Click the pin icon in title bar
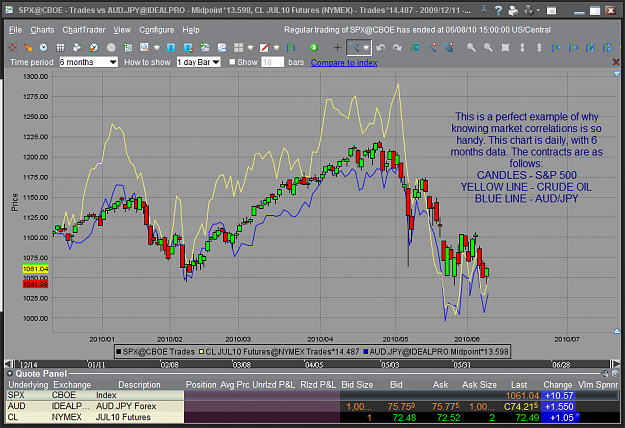 [x=483, y=10]
